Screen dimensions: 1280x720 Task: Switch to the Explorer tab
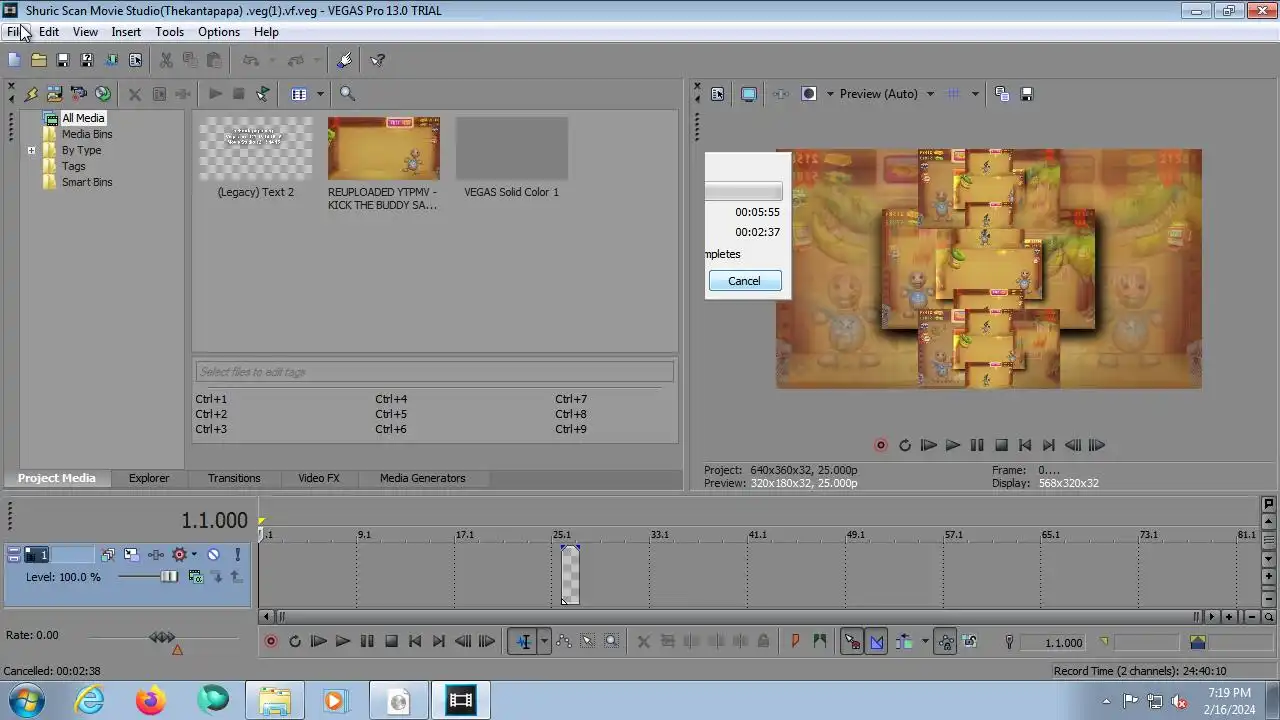pos(149,478)
